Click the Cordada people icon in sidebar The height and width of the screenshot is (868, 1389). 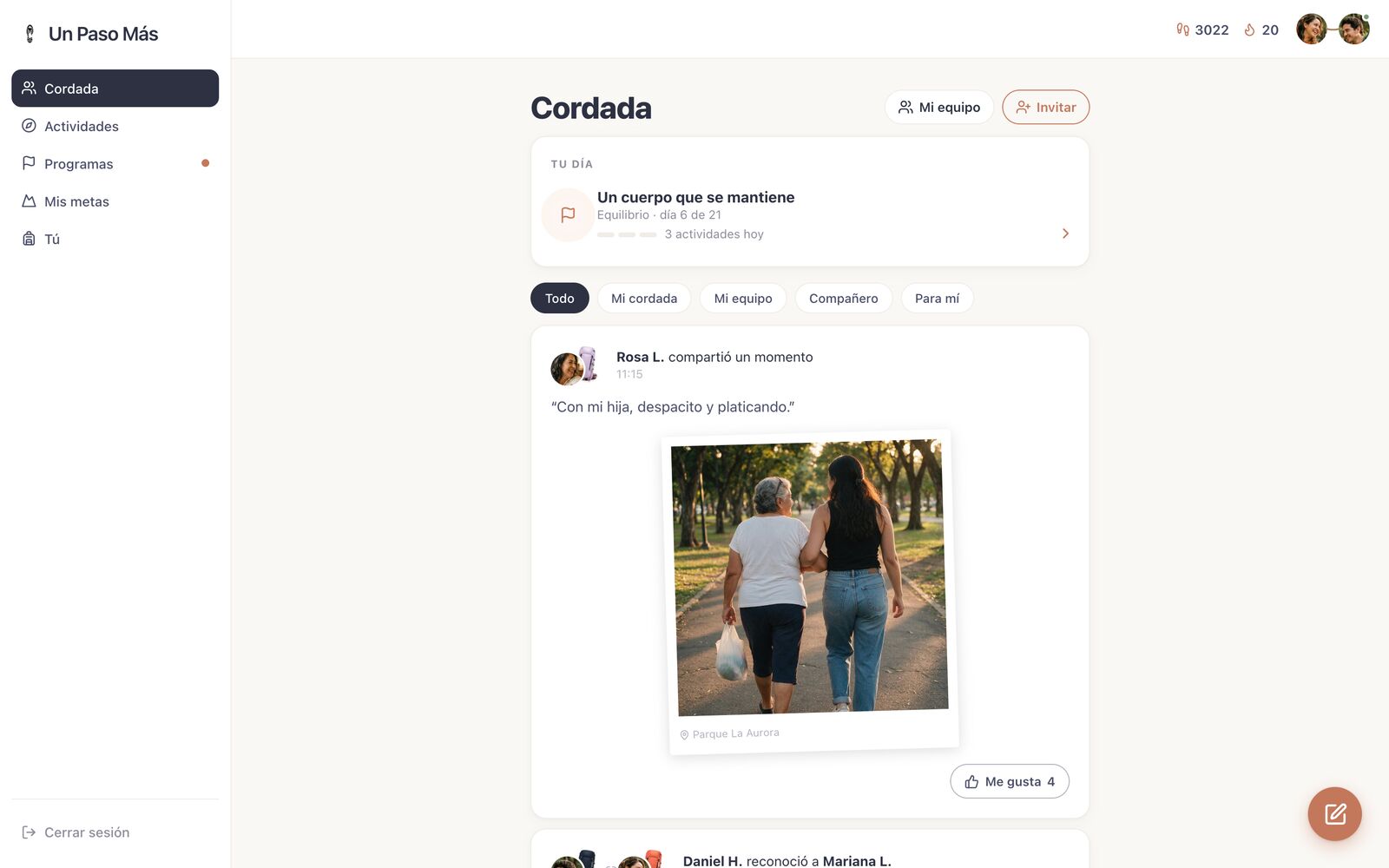pyautogui.click(x=29, y=88)
